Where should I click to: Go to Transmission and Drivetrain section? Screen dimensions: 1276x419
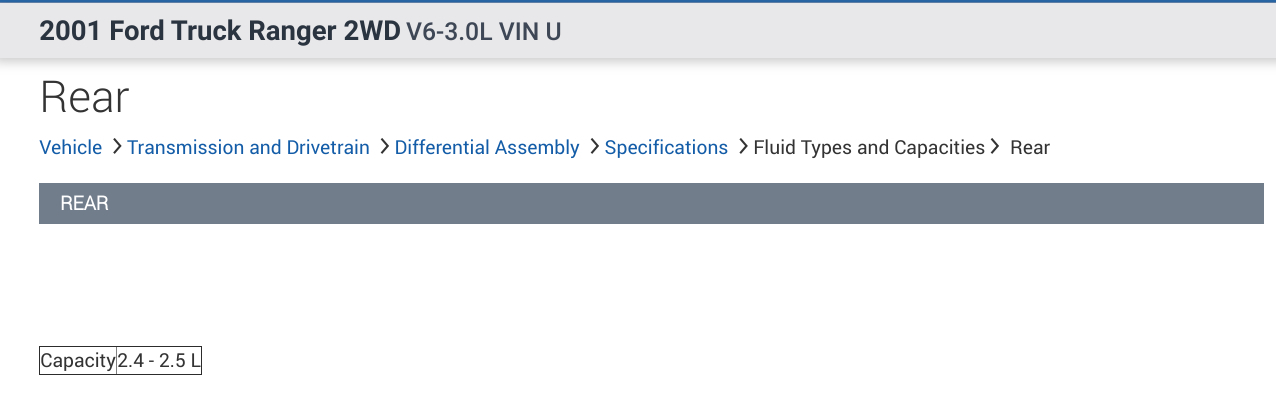[248, 148]
